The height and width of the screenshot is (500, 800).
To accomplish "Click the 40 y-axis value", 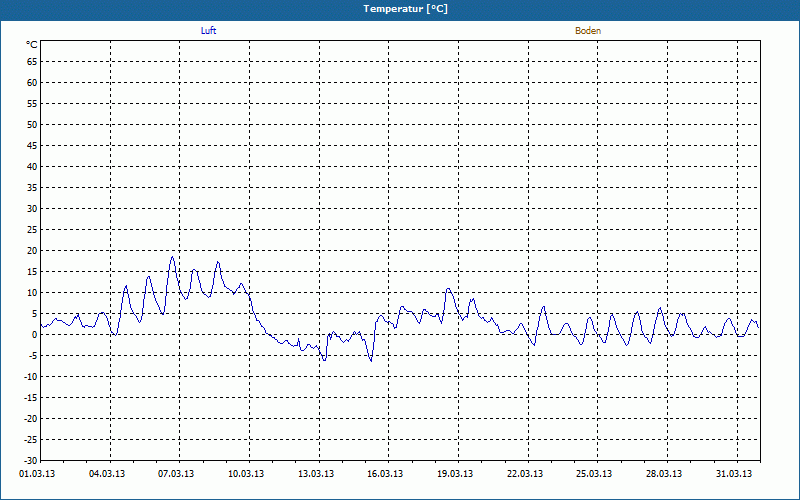I will click(32, 166).
